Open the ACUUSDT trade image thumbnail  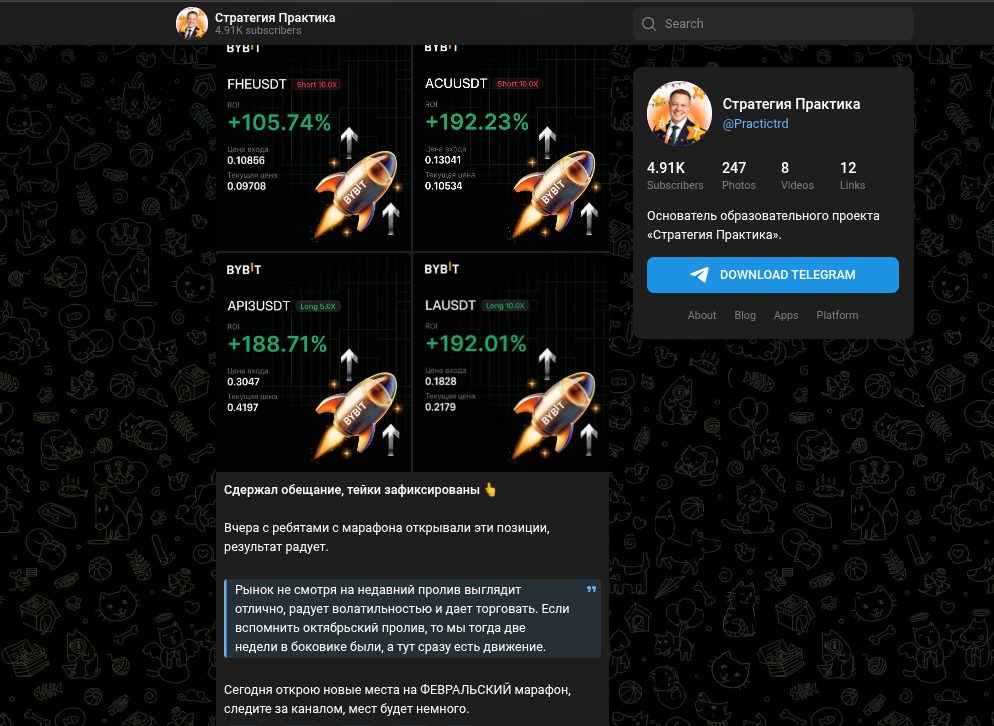tap(511, 148)
